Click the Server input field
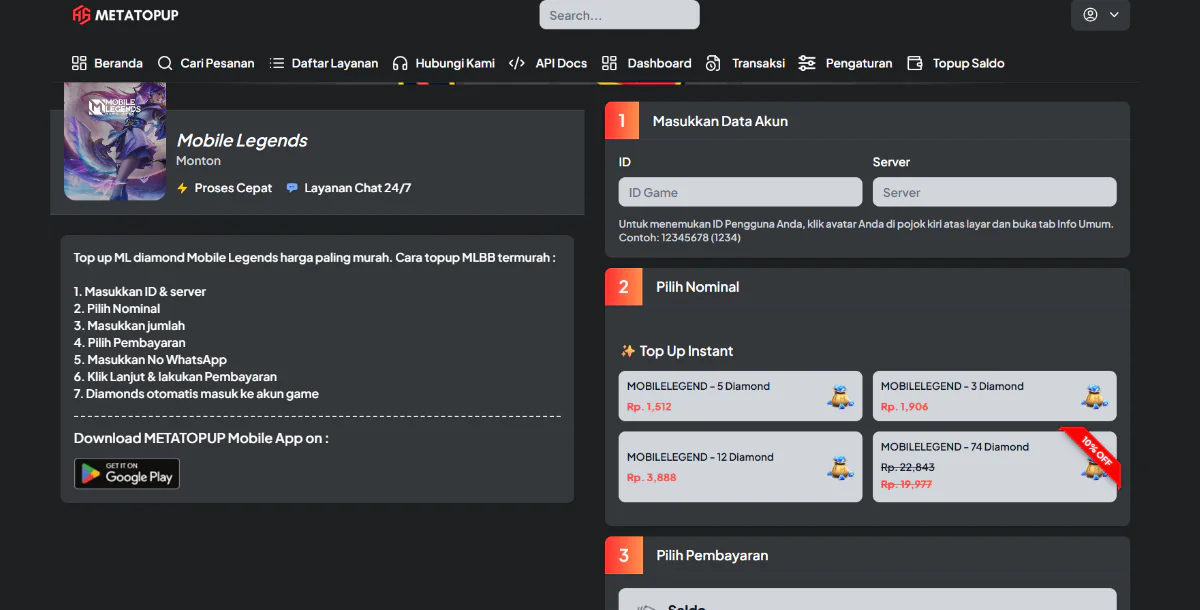This screenshot has height=610, width=1200. [995, 192]
